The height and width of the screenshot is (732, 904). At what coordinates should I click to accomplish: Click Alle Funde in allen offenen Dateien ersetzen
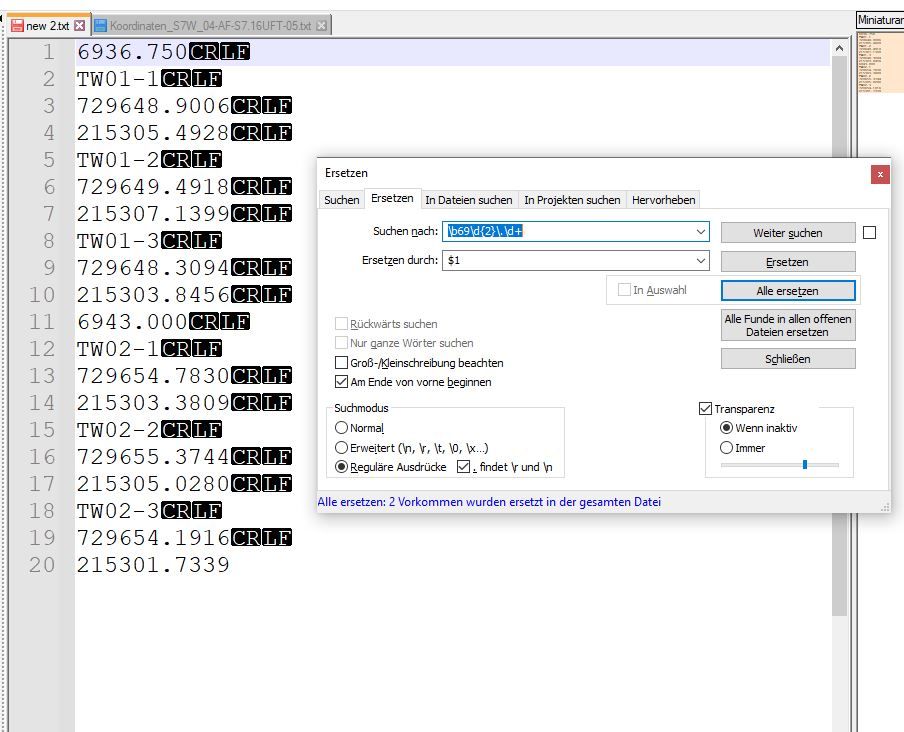point(788,325)
